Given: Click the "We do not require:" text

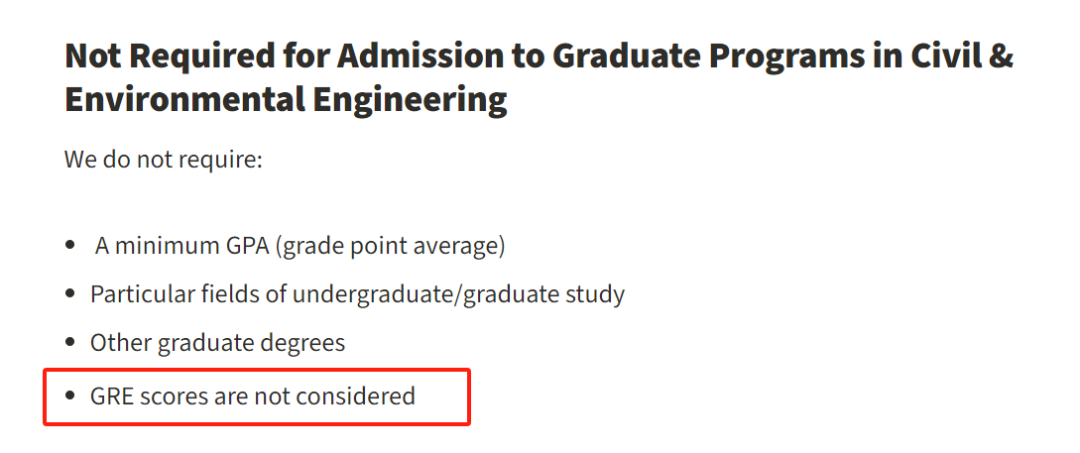Looking at the screenshot, I should (x=163, y=159).
